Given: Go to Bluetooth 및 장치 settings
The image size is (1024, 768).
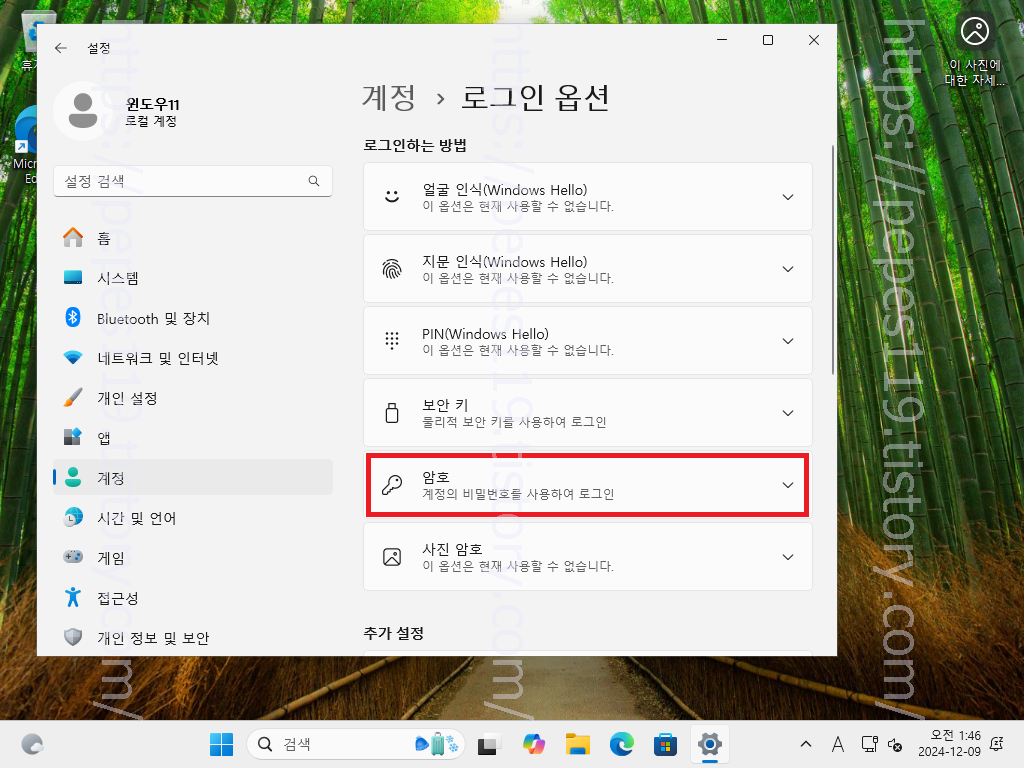Looking at the screenshot, I should (x=193, y=318).
